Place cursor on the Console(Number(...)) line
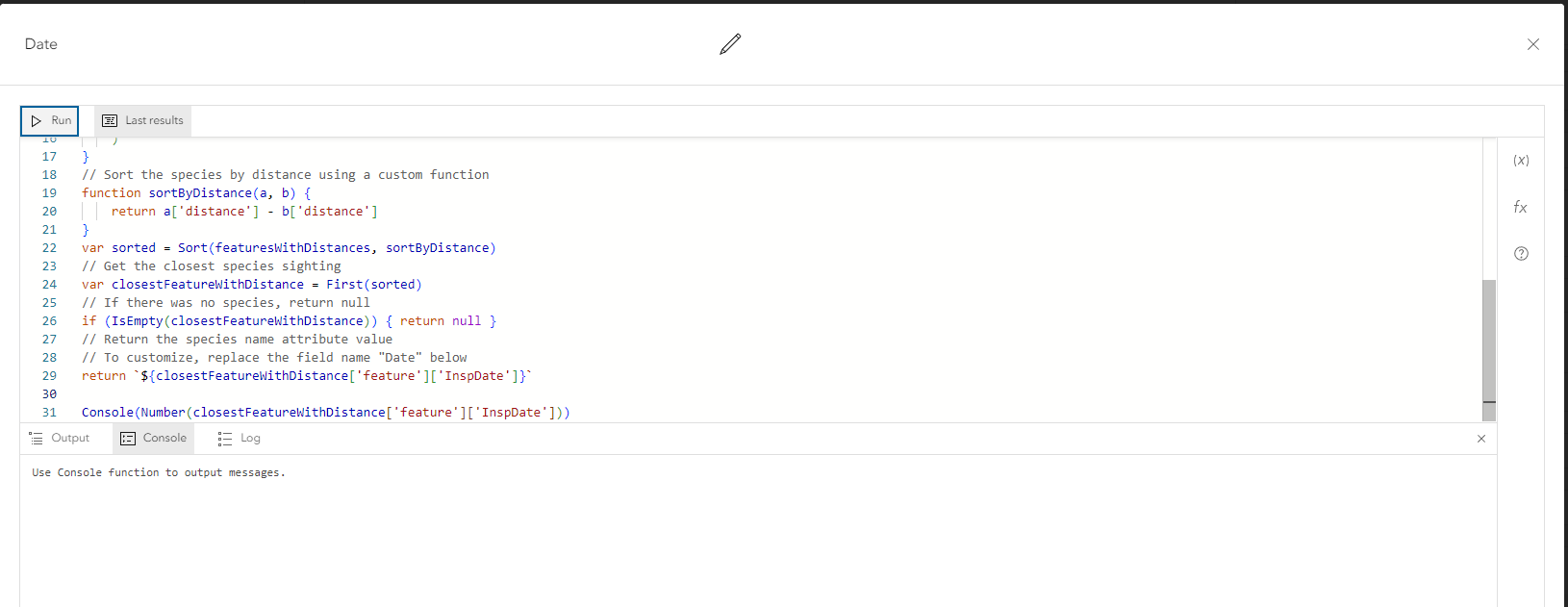The width and height of the screenshot is (1568, 607). pyautogui.click(x=326, y=412)
